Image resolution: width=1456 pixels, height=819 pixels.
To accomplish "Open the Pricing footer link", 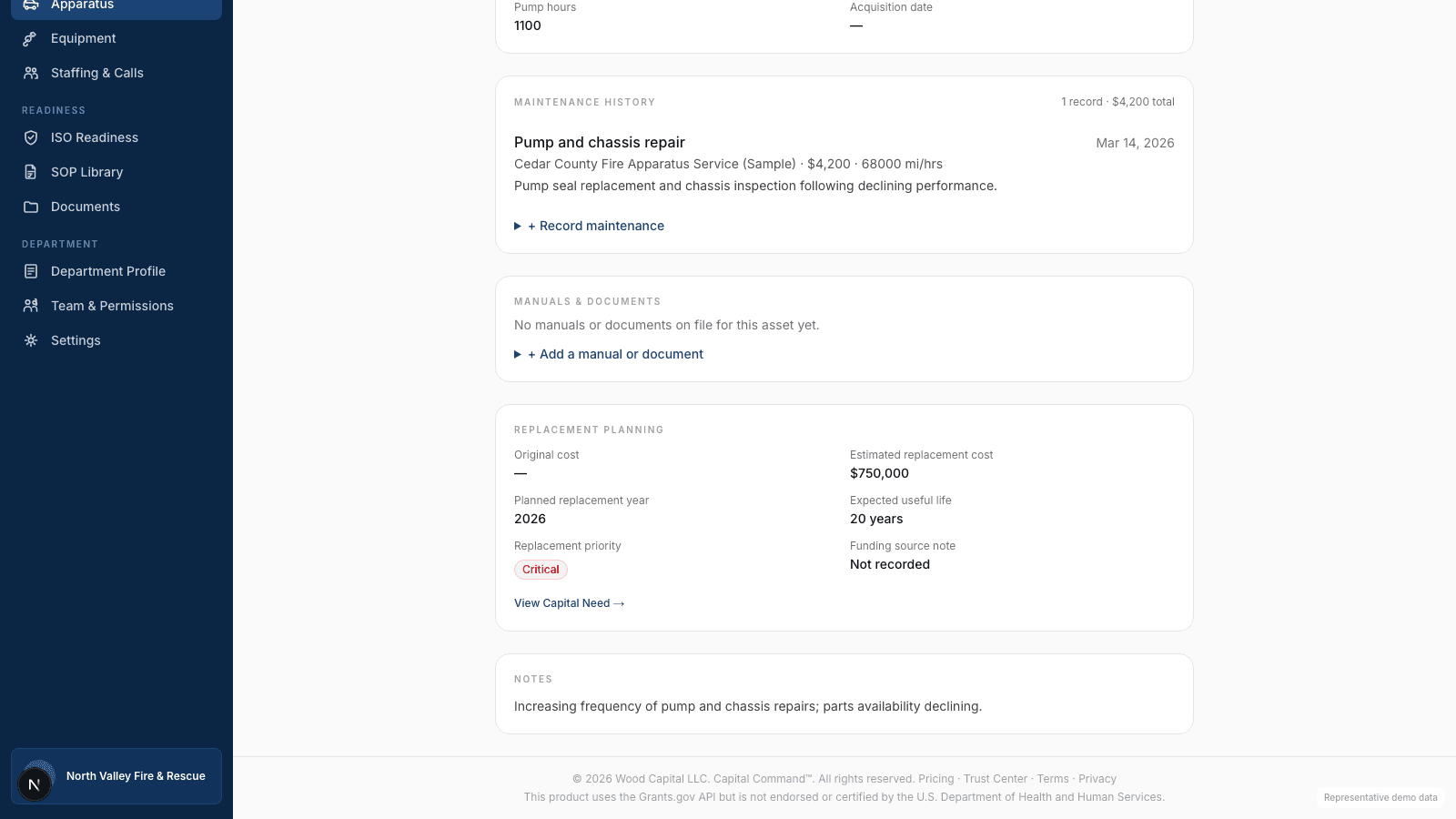I will (936, 779).
